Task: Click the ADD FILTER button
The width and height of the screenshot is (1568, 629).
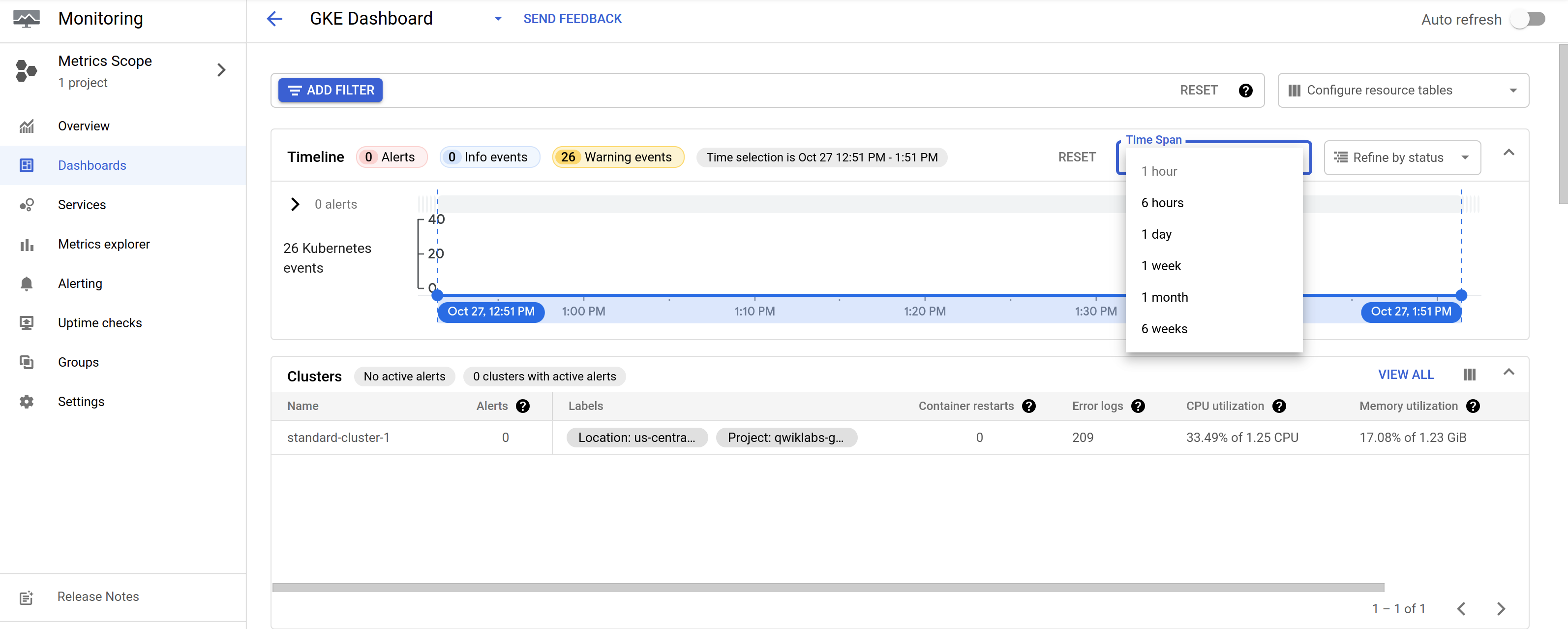Action: (x=331, y=90)
